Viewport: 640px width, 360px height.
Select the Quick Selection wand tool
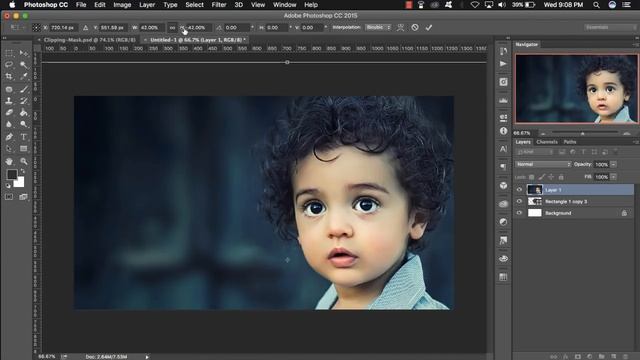[x=24, y=64]
